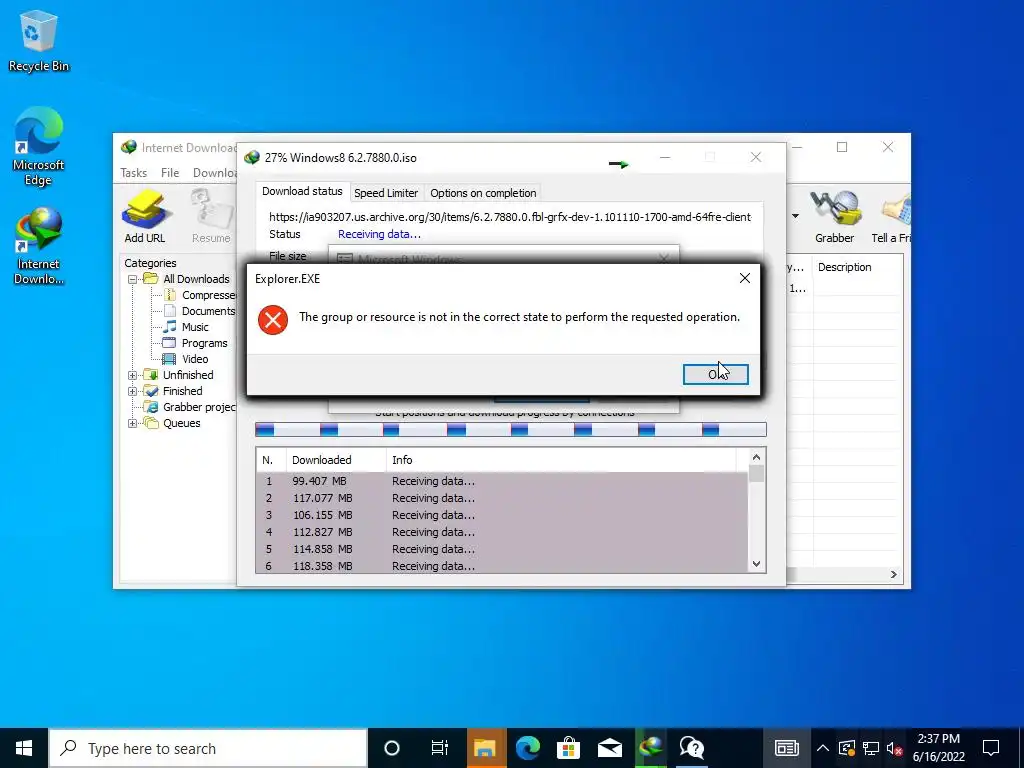Open Microsoft Edge from the taskbar
Viewport: 1024px width, 768px height.
click(x=528, y=748)
